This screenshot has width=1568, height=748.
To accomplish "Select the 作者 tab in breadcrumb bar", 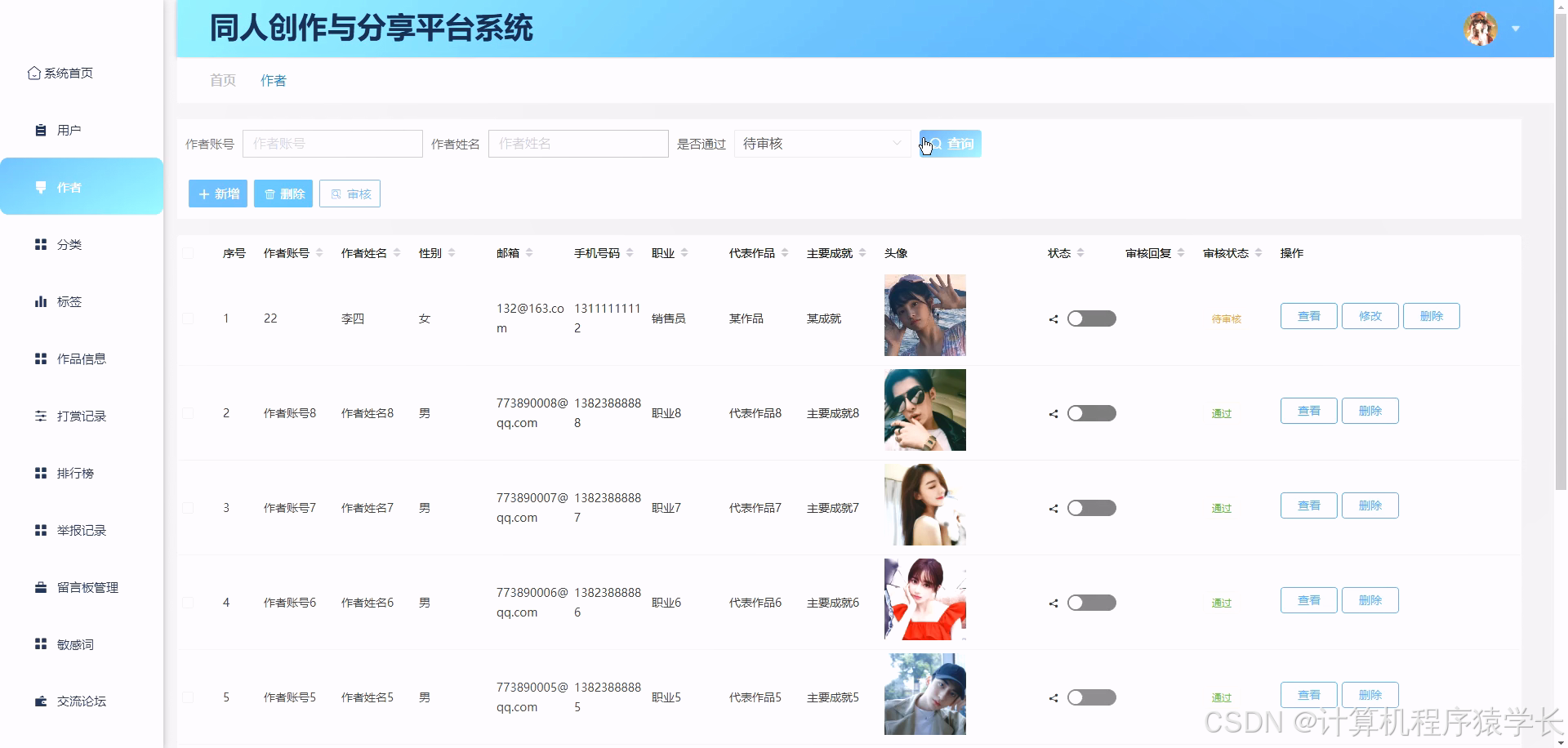I will 273,80.
